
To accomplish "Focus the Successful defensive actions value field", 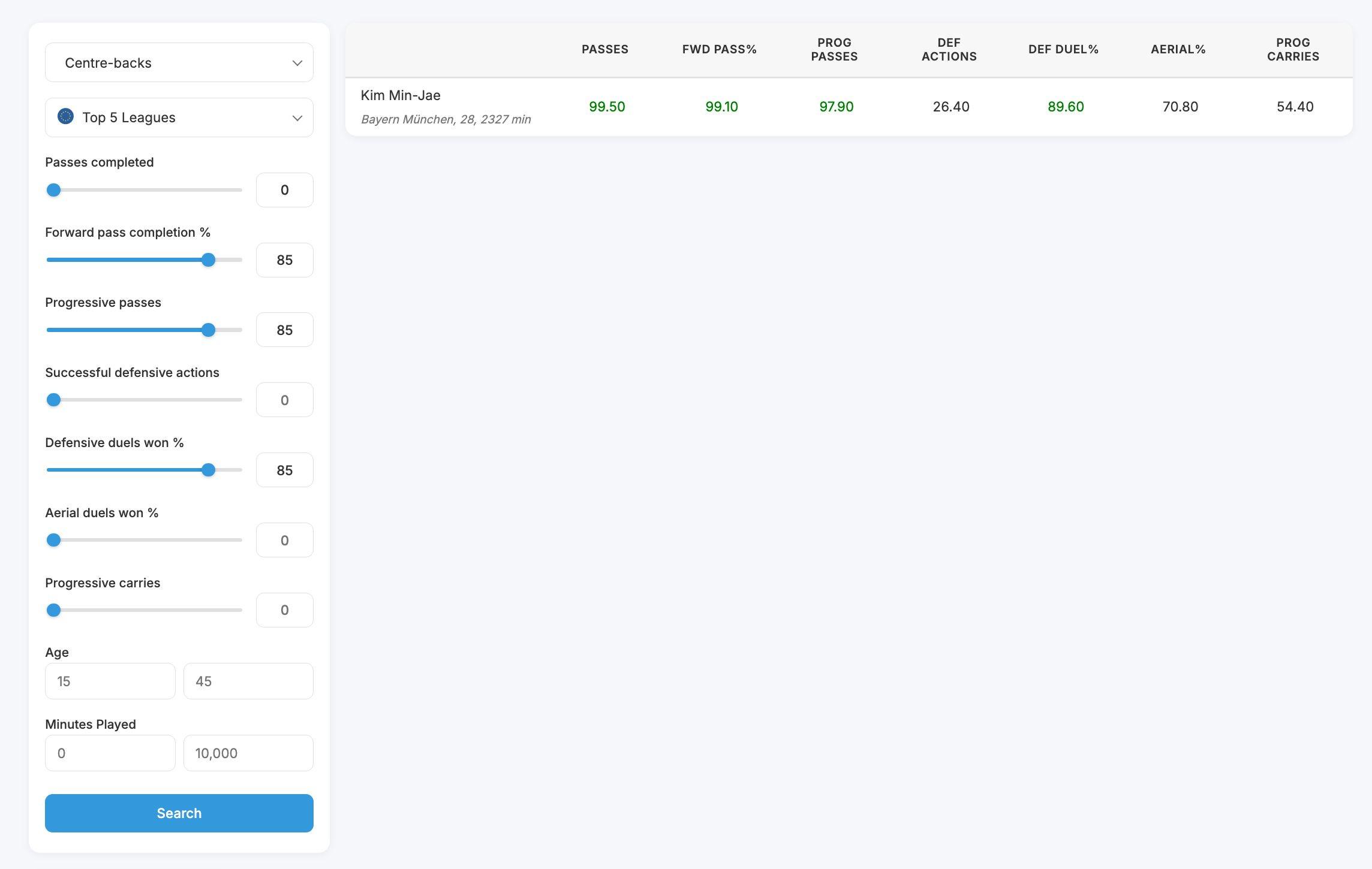I will click(x=284, y=400).
